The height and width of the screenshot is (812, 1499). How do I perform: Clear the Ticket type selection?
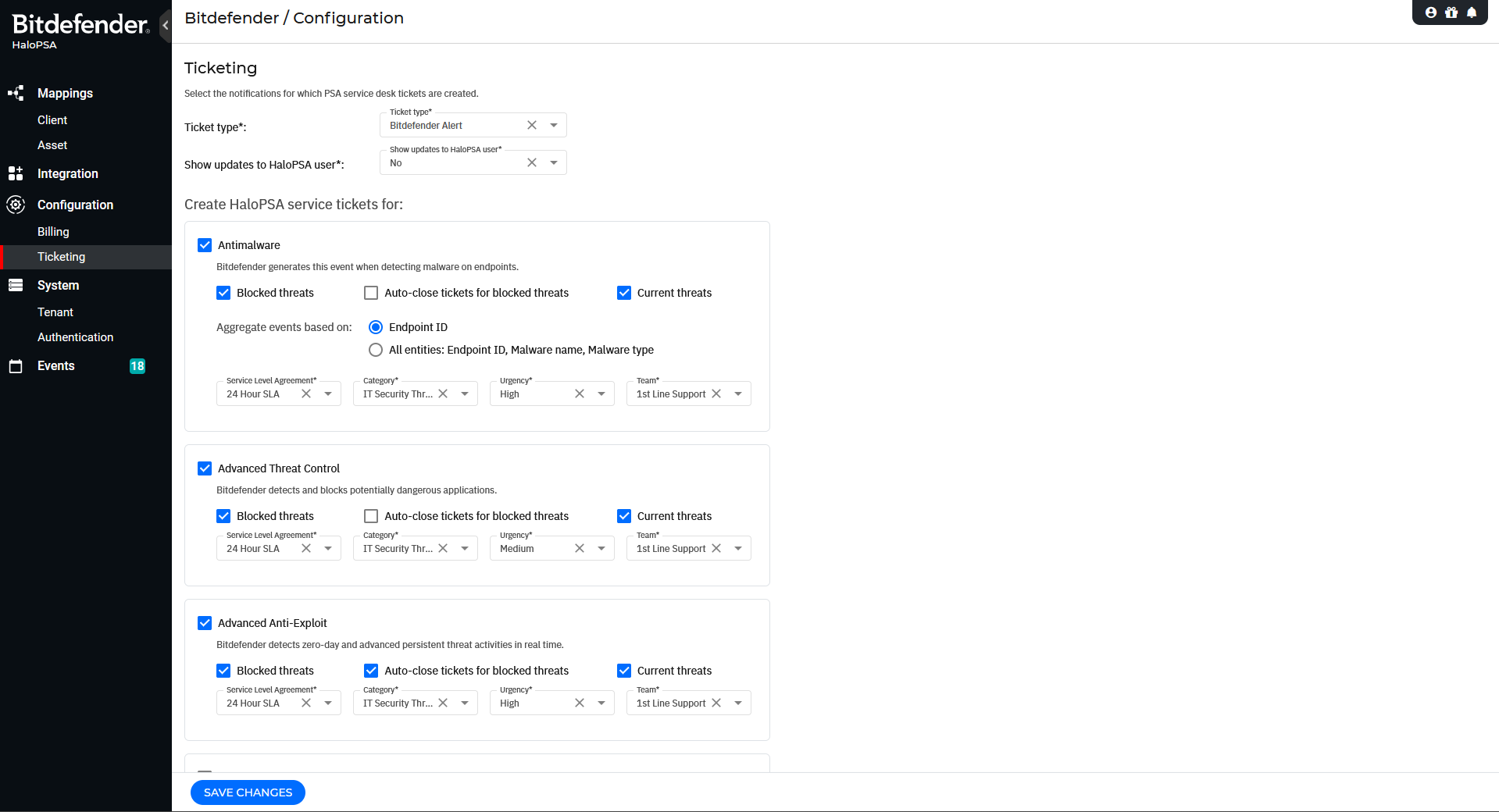[532, 125]
